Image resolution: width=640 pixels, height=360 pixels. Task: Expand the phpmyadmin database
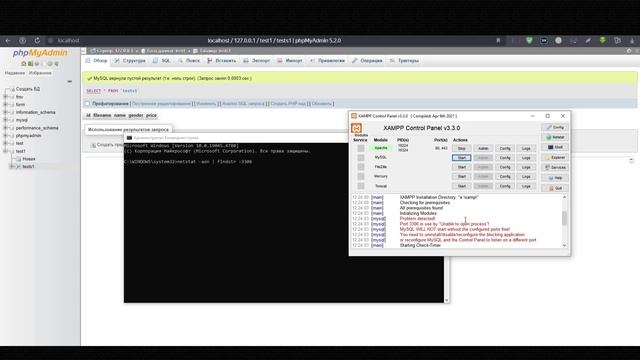tap(6, 136)
